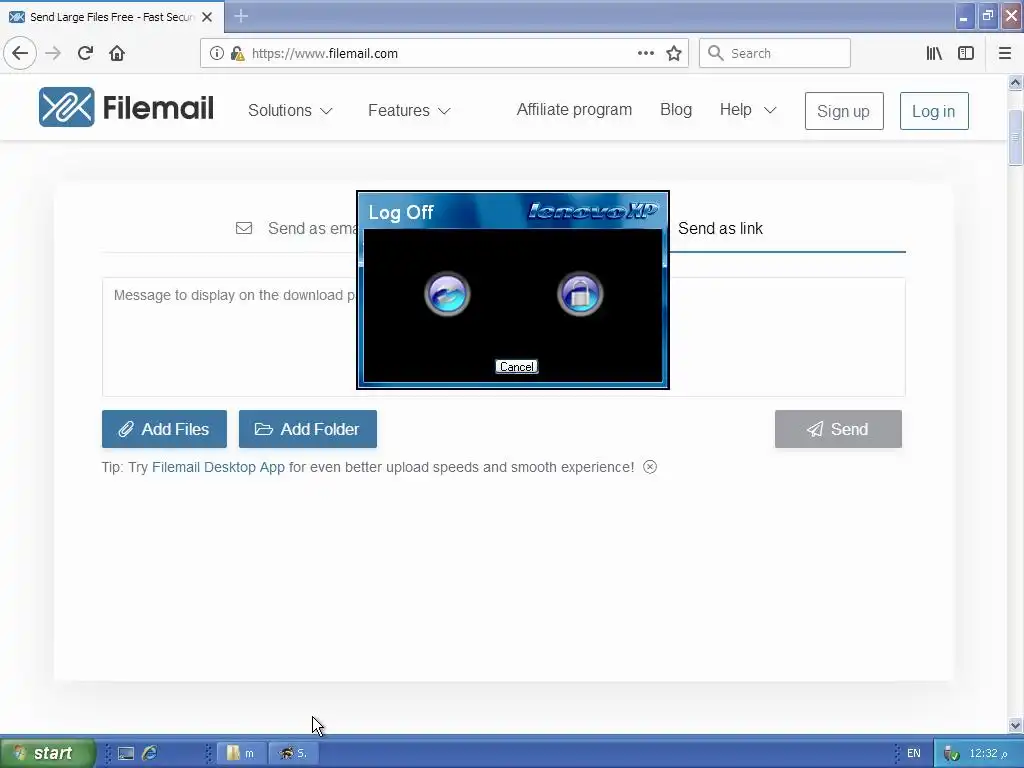Open the Library icon in toolbar
This screenshot has height=768, width=1024.
click(x=934, y=53)
